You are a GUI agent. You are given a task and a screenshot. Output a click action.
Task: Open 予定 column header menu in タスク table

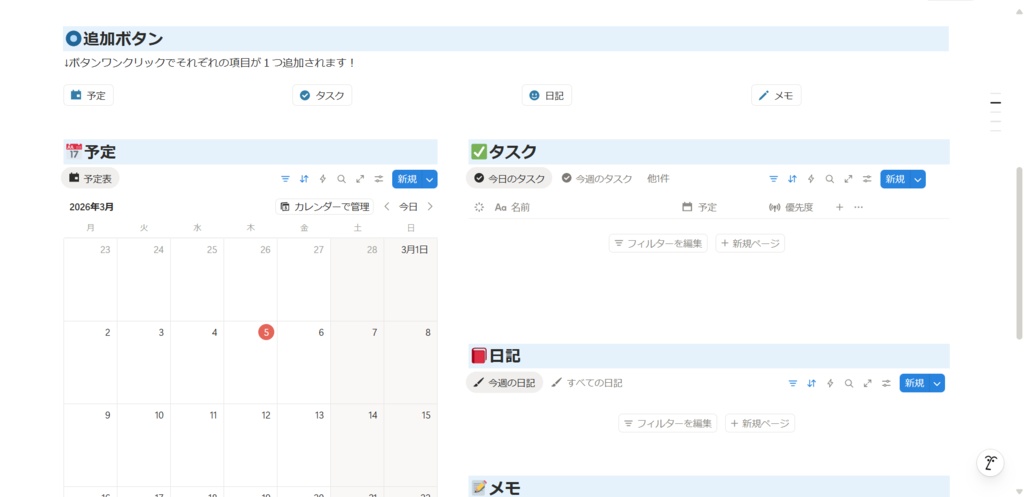tap(699, 207)
